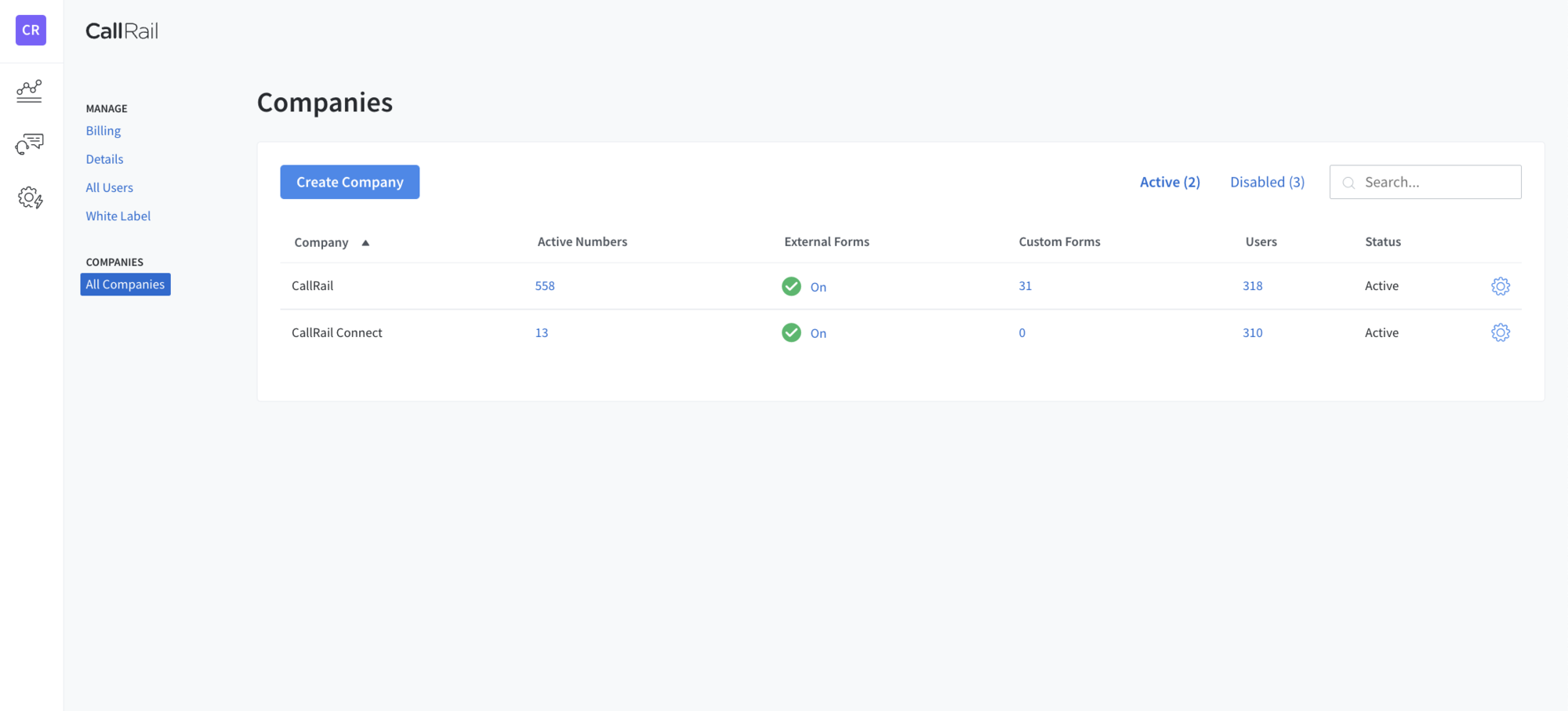Open the analytics sidebar icon
The height and width of the screenshot is (711, 1568).
[x=29, y=91]
